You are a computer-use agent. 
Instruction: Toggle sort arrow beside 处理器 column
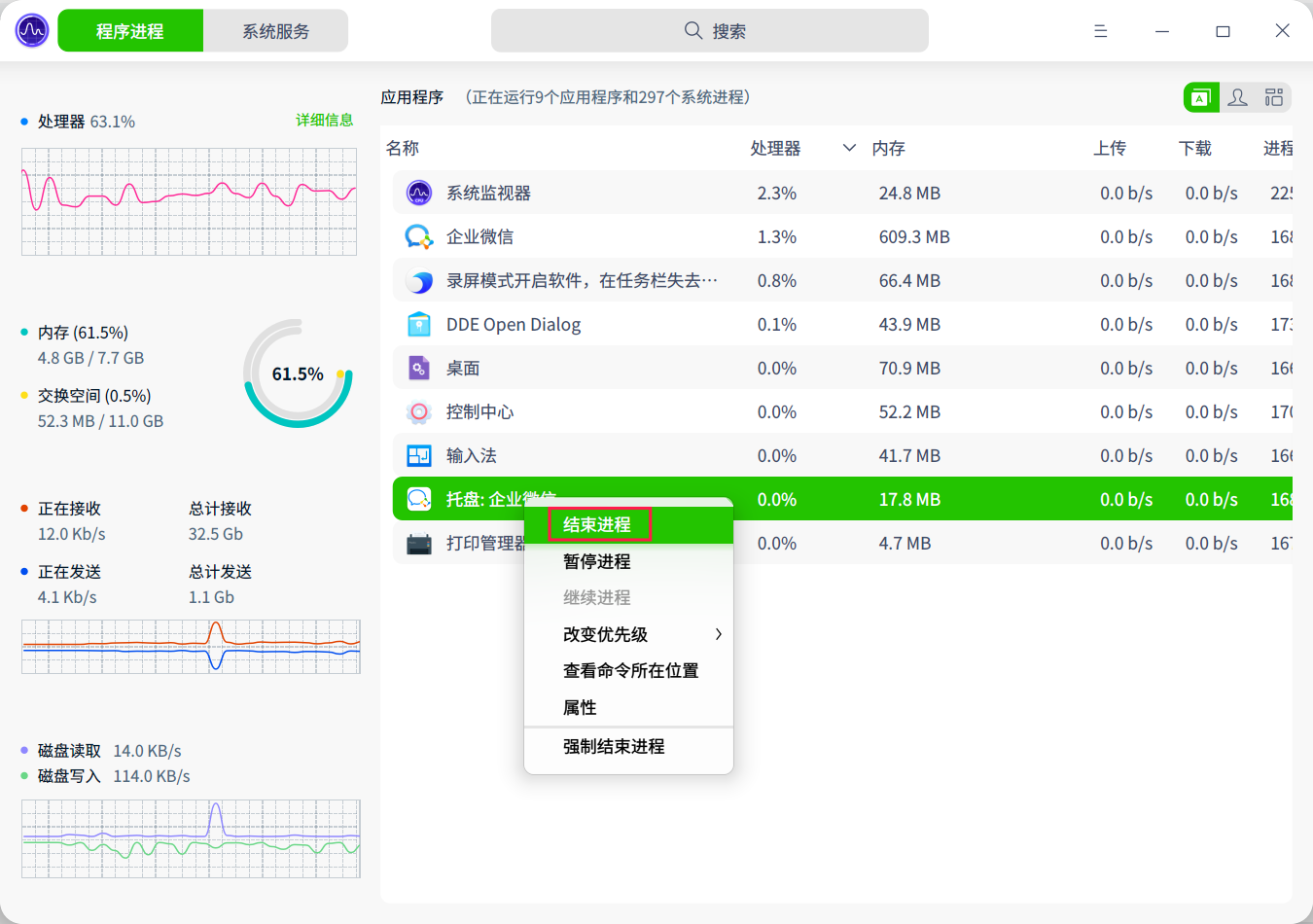click(849, 148)
